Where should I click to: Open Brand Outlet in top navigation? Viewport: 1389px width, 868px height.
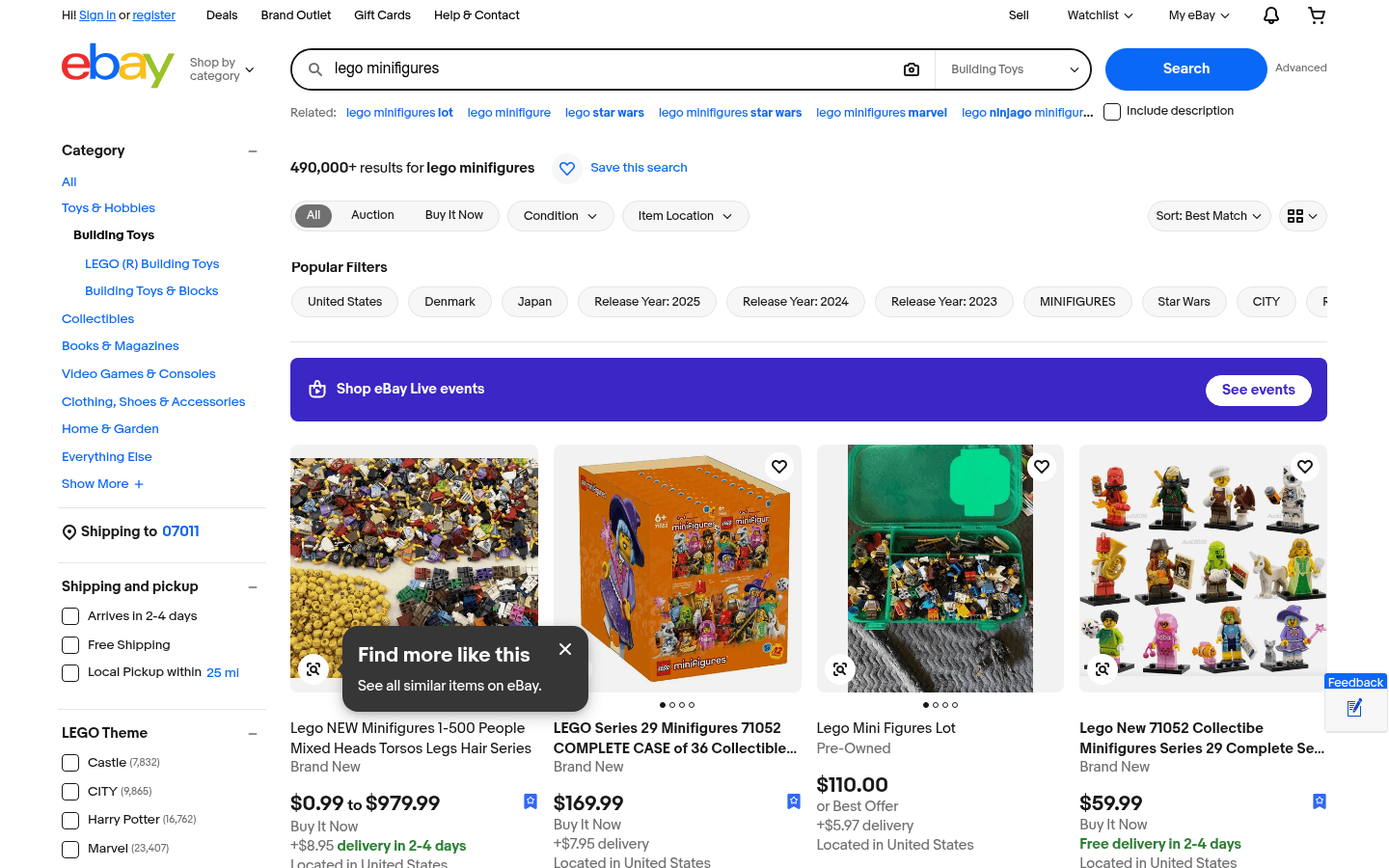click(x=296, y=15)
